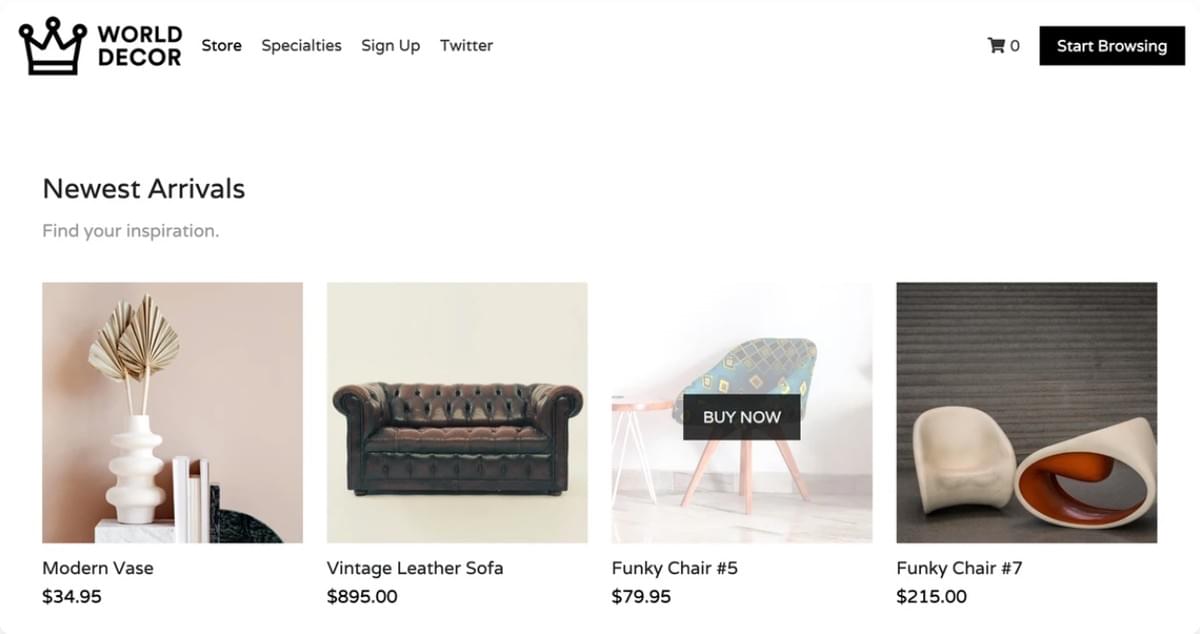View the Vintage Leather Sofa image
The width and height of the screenshot is (1200, 634).
click(456, 413)
